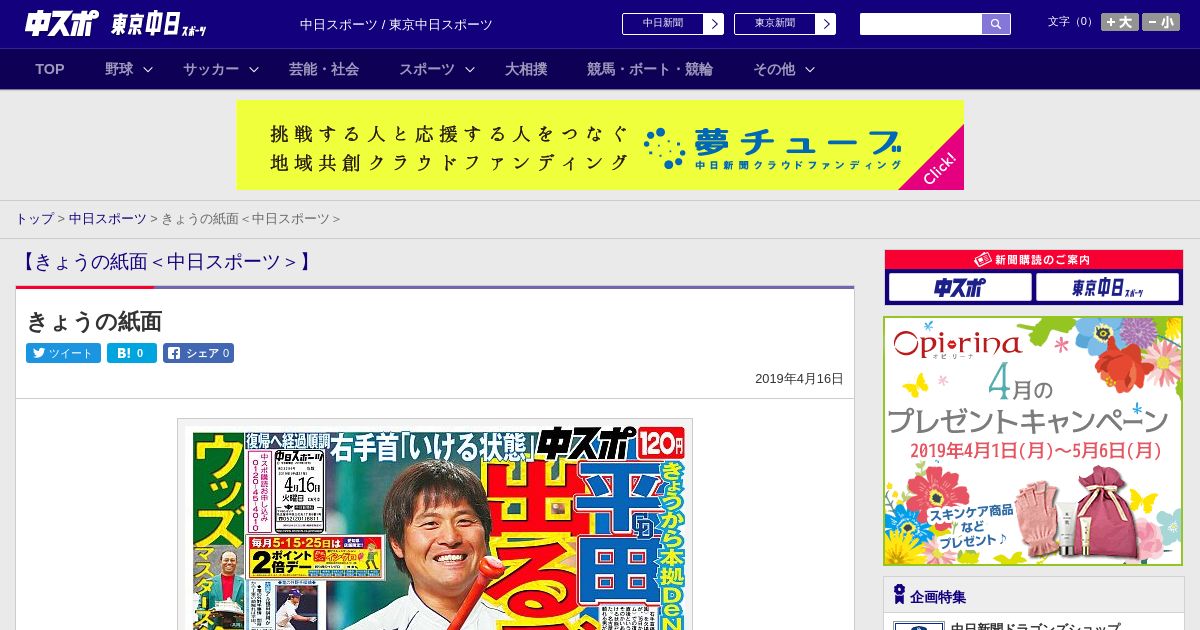Click the 企画特集 section ribbon icon
The image size is (1200, 630).
coord(899,595)
